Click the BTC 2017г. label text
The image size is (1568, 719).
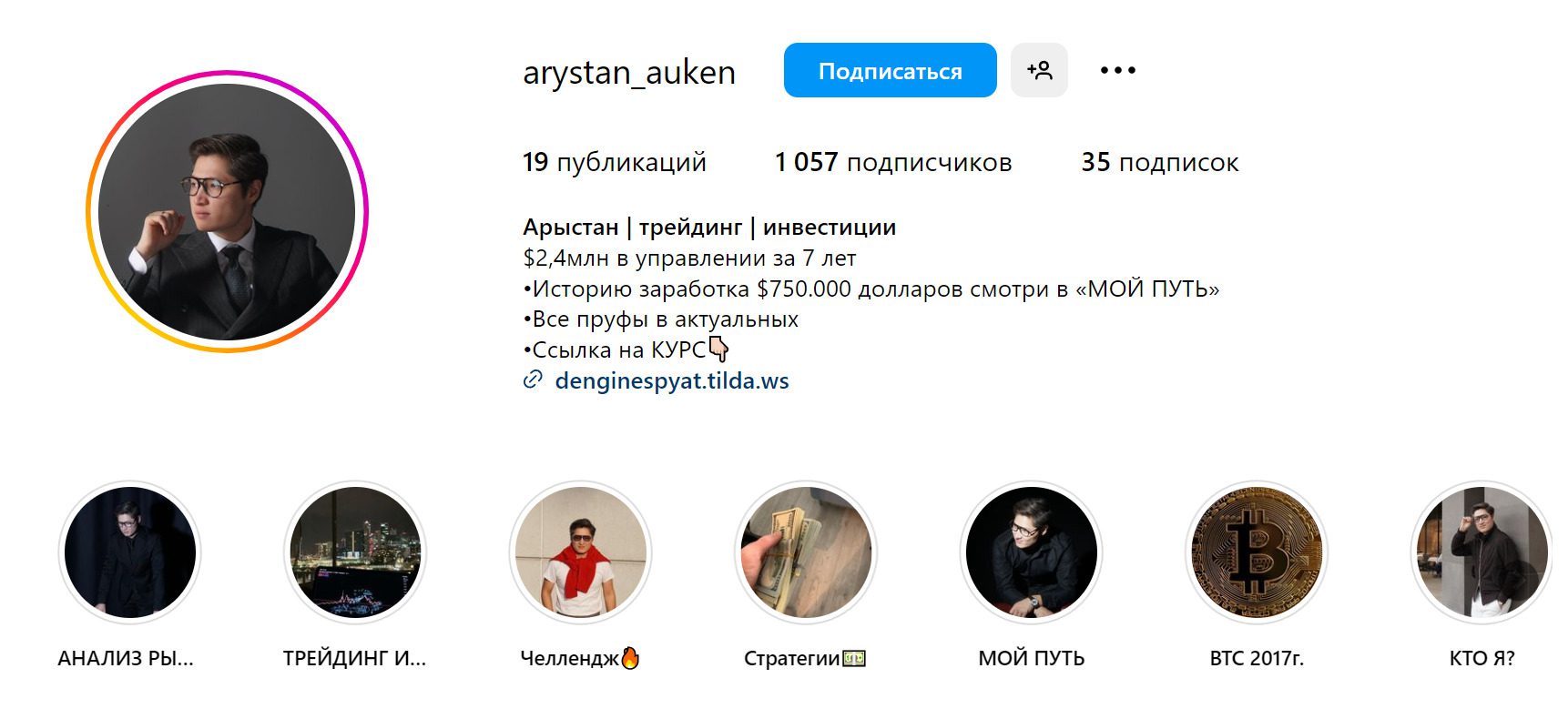click(1257, 658)
